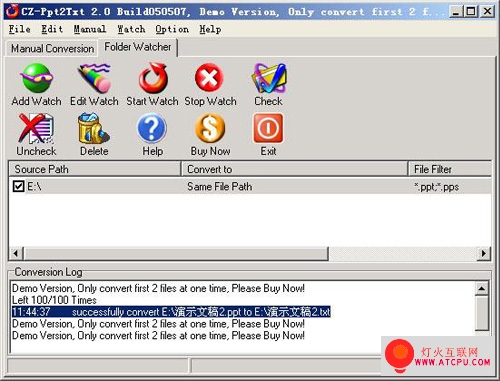The image size is (500, 381).
Task: Click the Source Path column header
Action: (x=94, y=169)
